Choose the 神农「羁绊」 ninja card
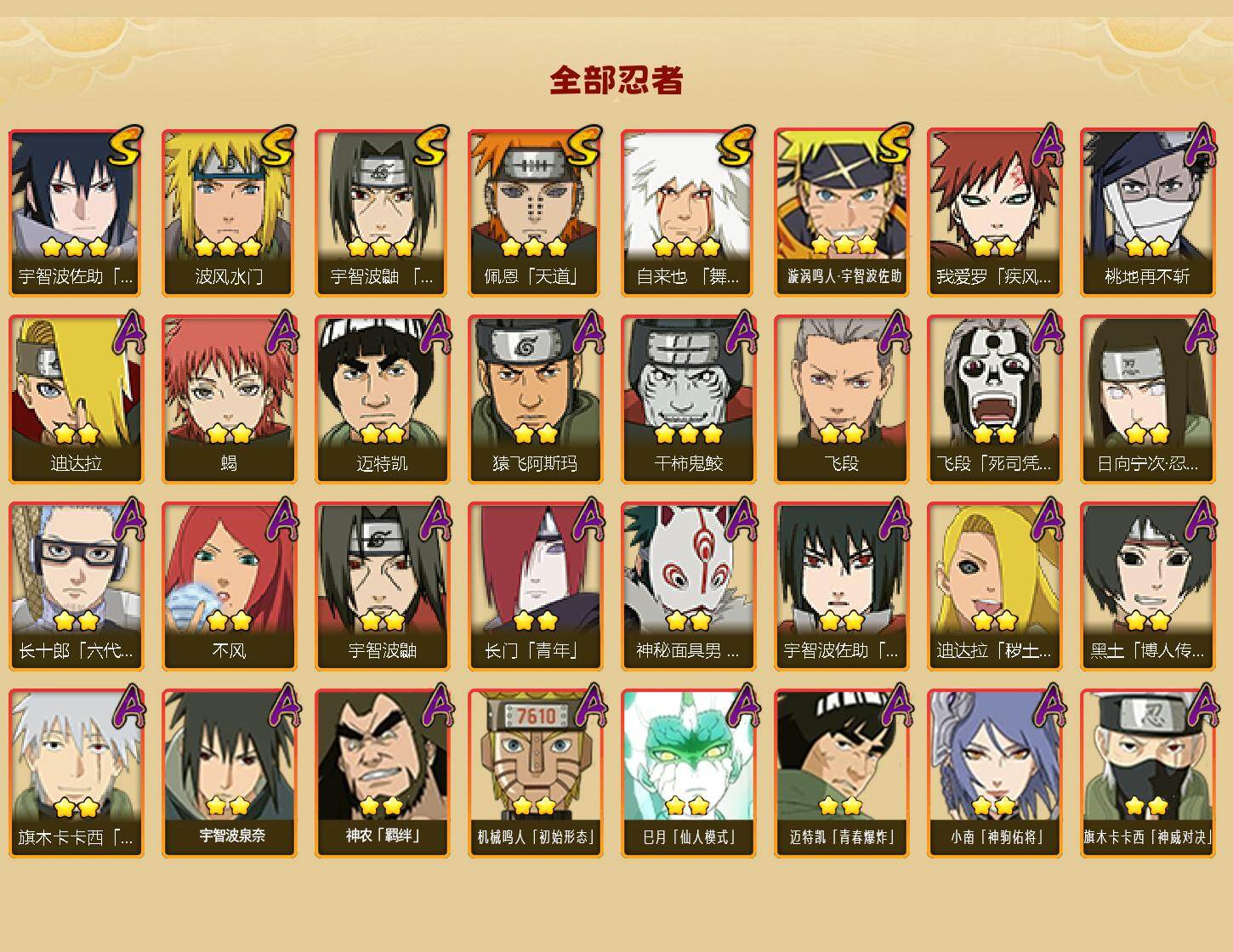Viewport: 1233px width, 952px height. click(x=382, y=773)
